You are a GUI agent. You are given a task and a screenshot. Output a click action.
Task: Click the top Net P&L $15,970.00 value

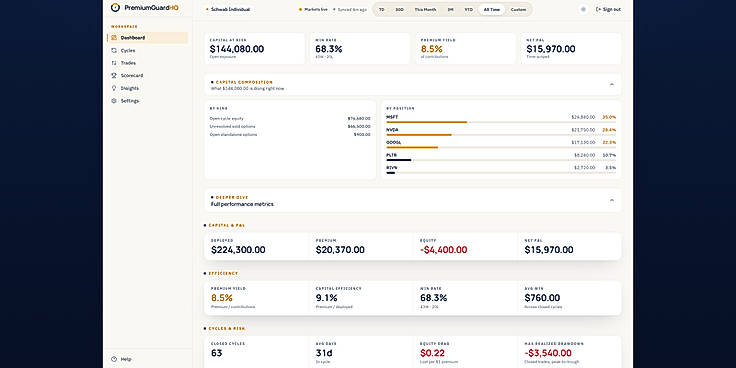(551, 49)
